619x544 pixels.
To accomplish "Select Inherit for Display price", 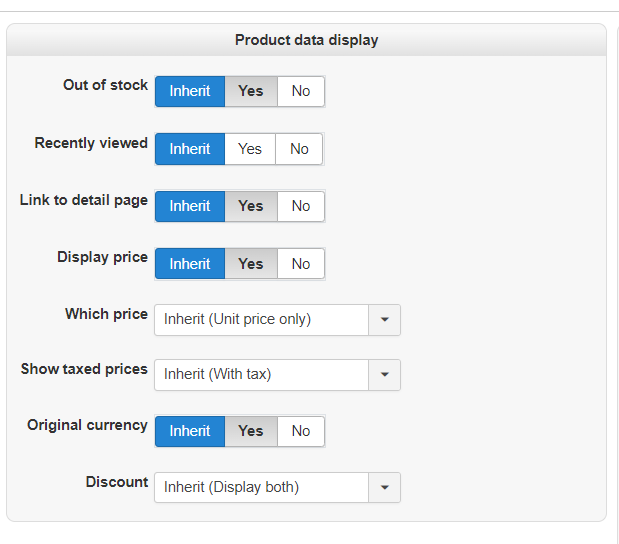I will point(190,264).
